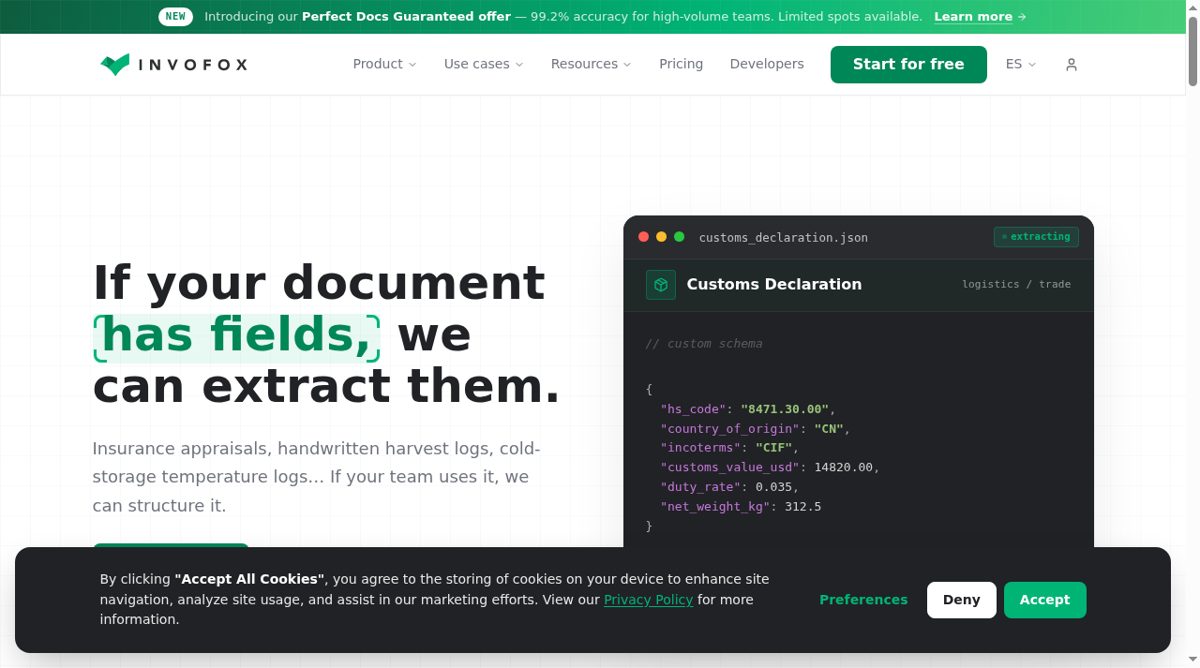This screenshot has width=1200, height=668.
Task: Open the Developers page
Action: [x=767, y=64]
